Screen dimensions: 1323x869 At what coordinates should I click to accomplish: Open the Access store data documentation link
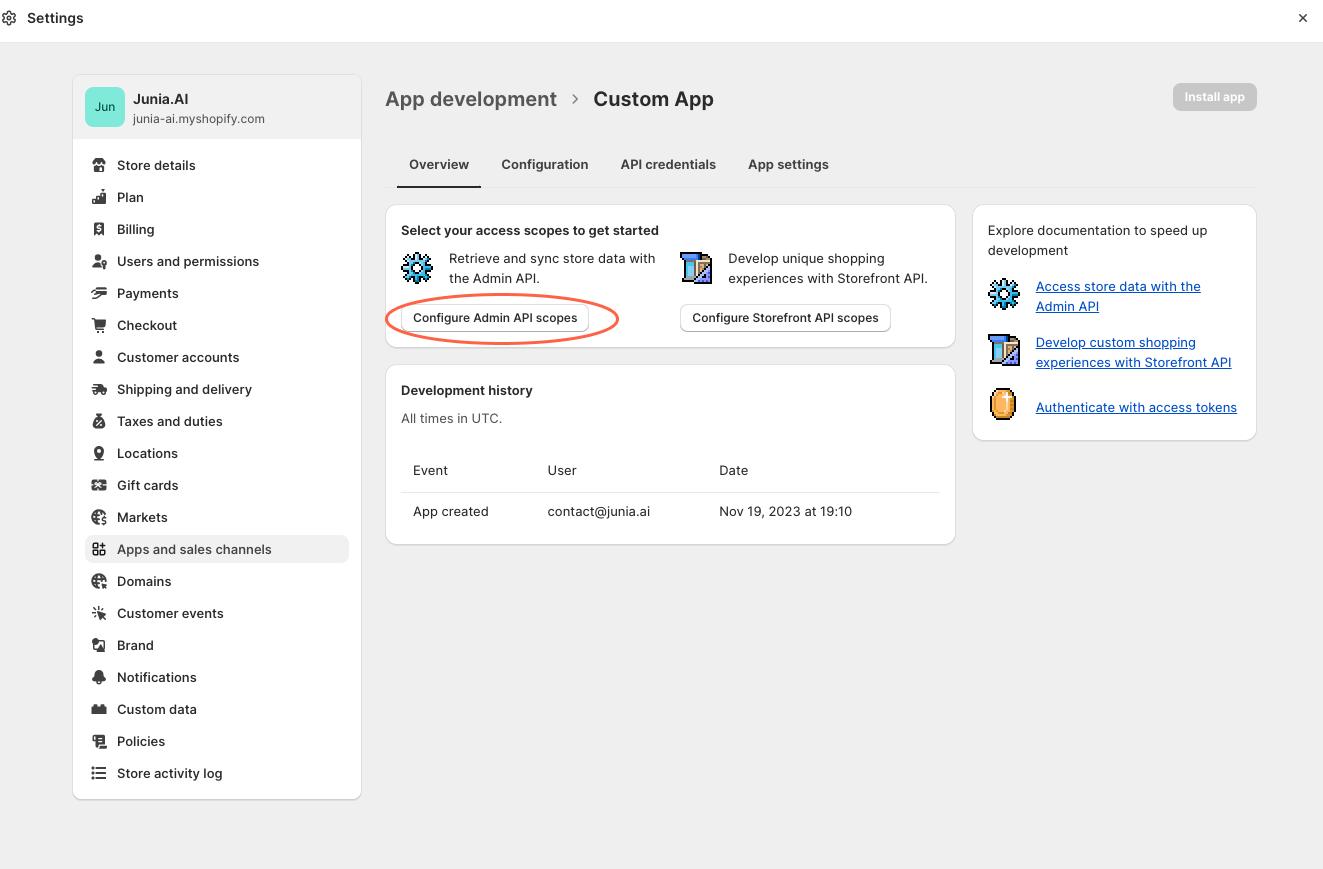[x=1117, y=296]
